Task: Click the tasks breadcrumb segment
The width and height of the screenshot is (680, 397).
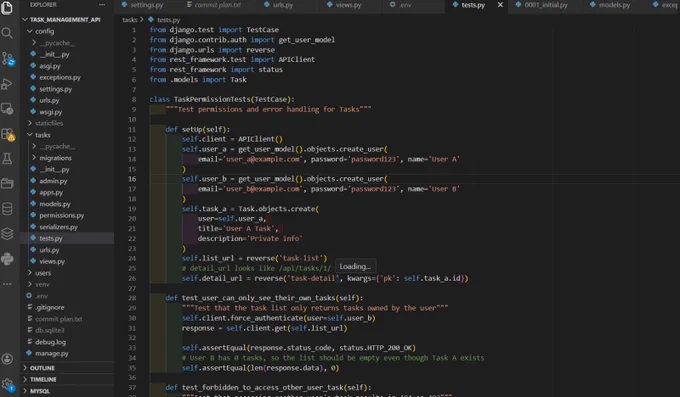Action: pyautogui.click(x=130, y=20)
